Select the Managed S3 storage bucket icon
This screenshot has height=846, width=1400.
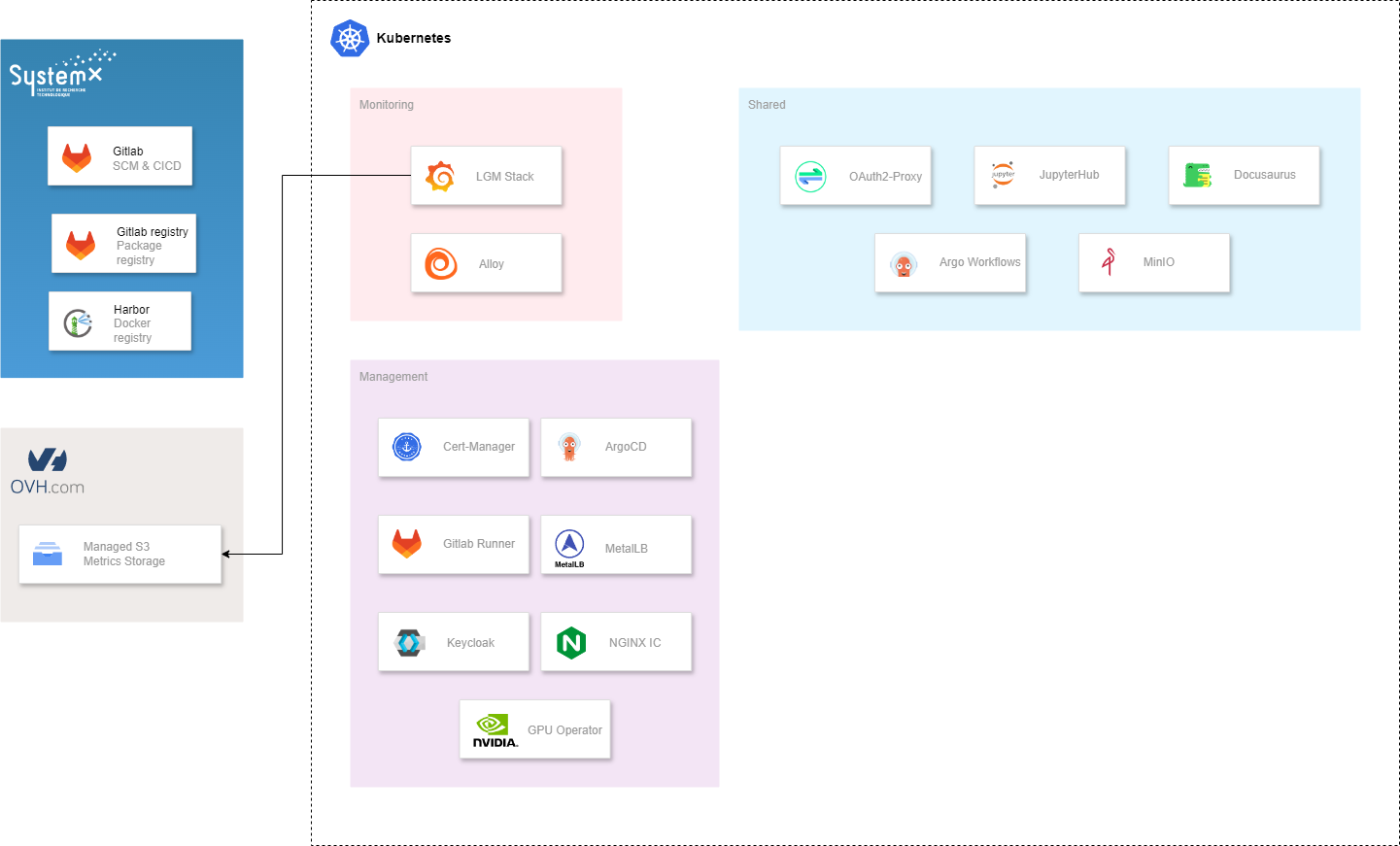coord(48,554)
